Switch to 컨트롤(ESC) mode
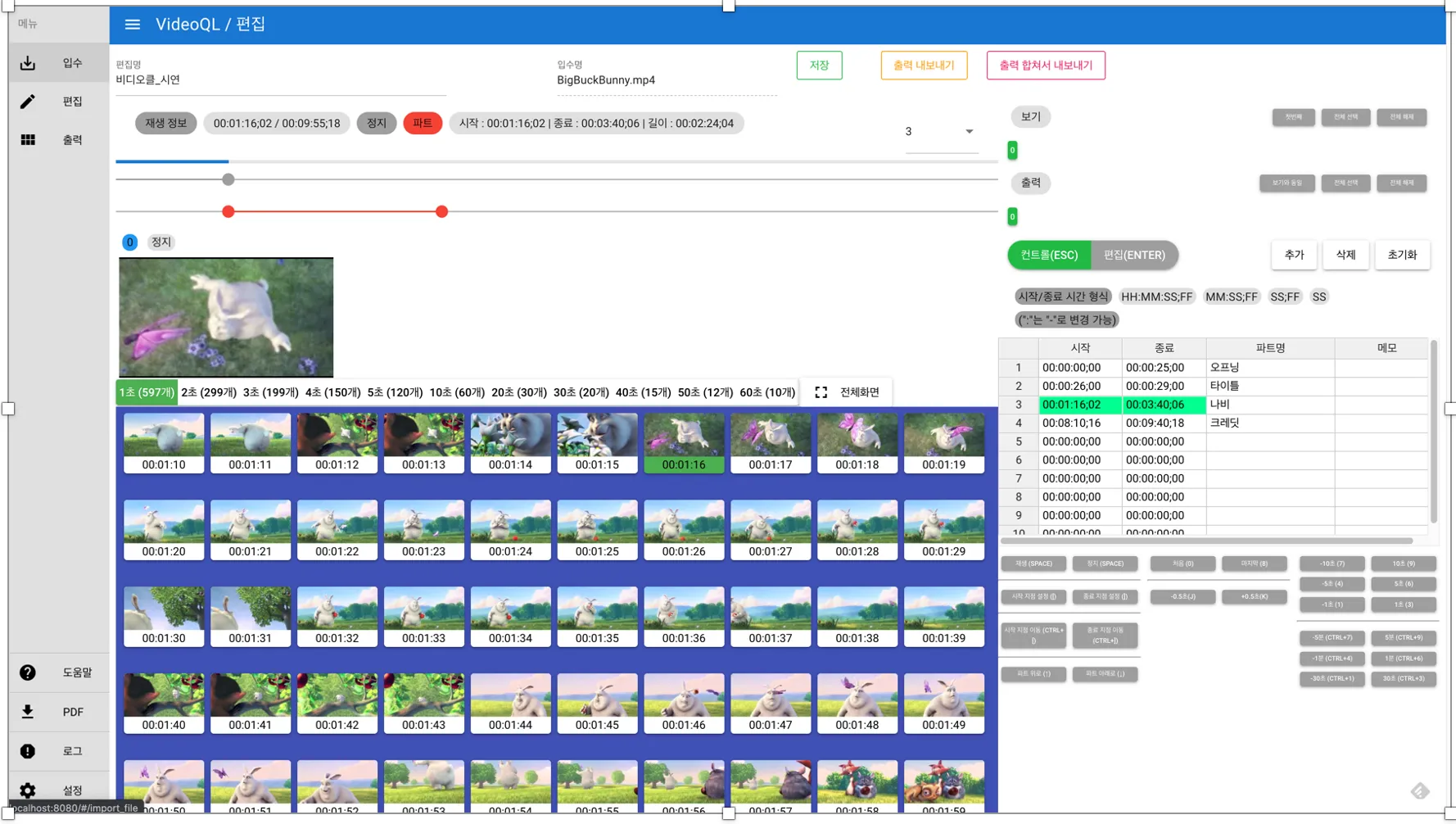The height and width of the screenshot is (824, 1456). (1049, 256)
